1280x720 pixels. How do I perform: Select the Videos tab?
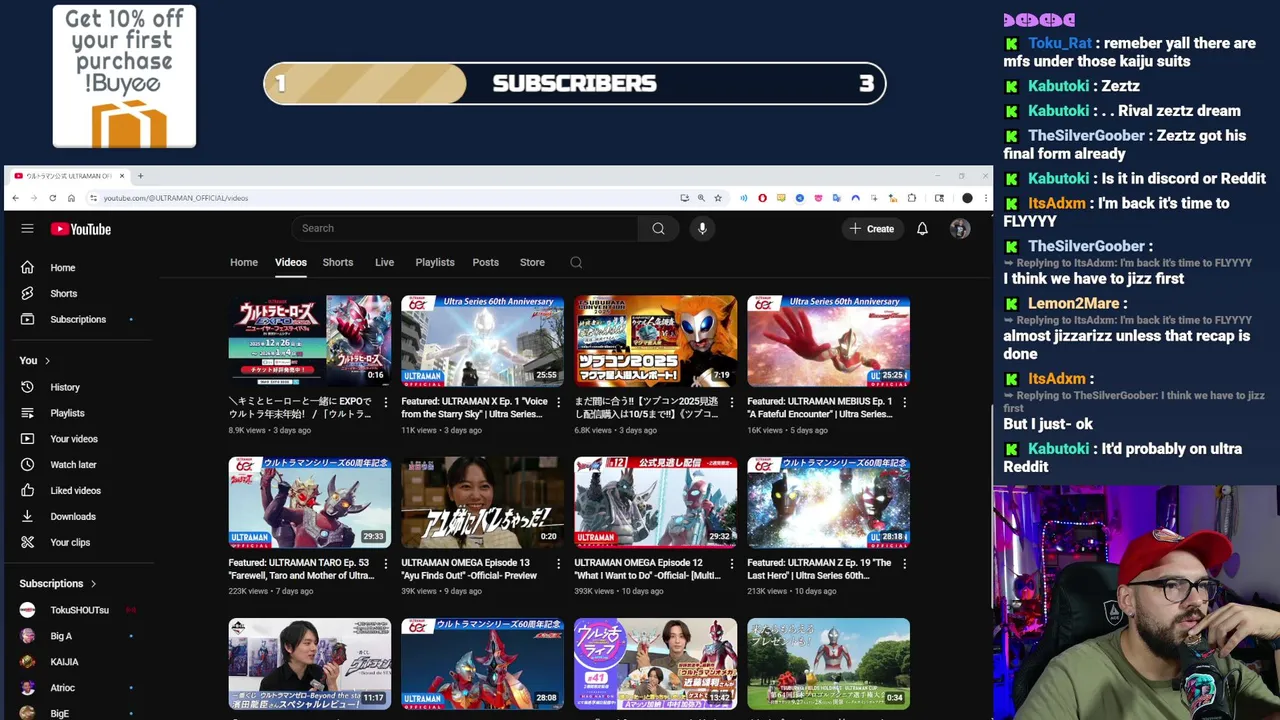pyautogui.click(x=291, y=263)
